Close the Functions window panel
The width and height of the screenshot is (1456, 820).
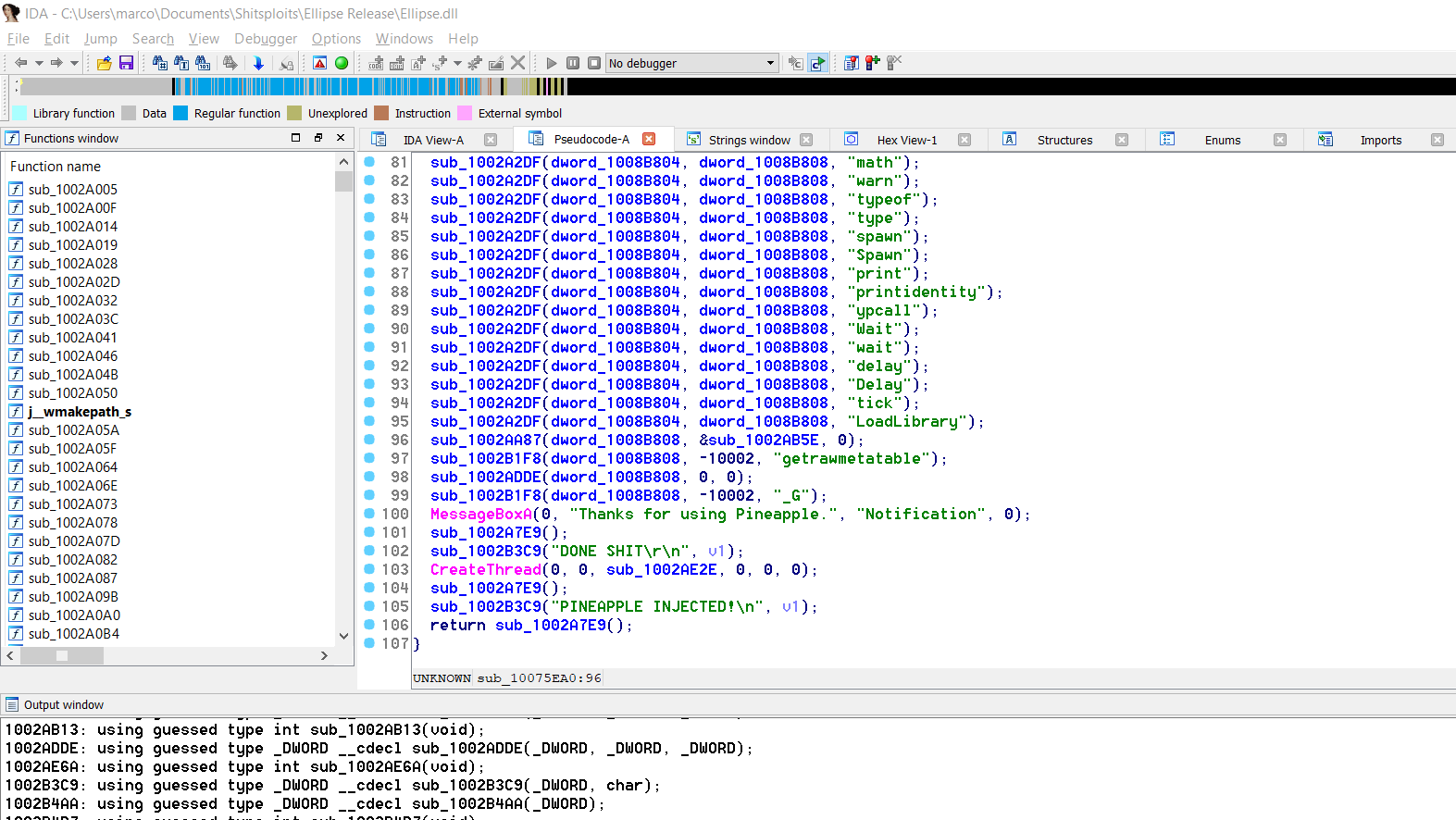pyautogui.click(x=341, y=138)
